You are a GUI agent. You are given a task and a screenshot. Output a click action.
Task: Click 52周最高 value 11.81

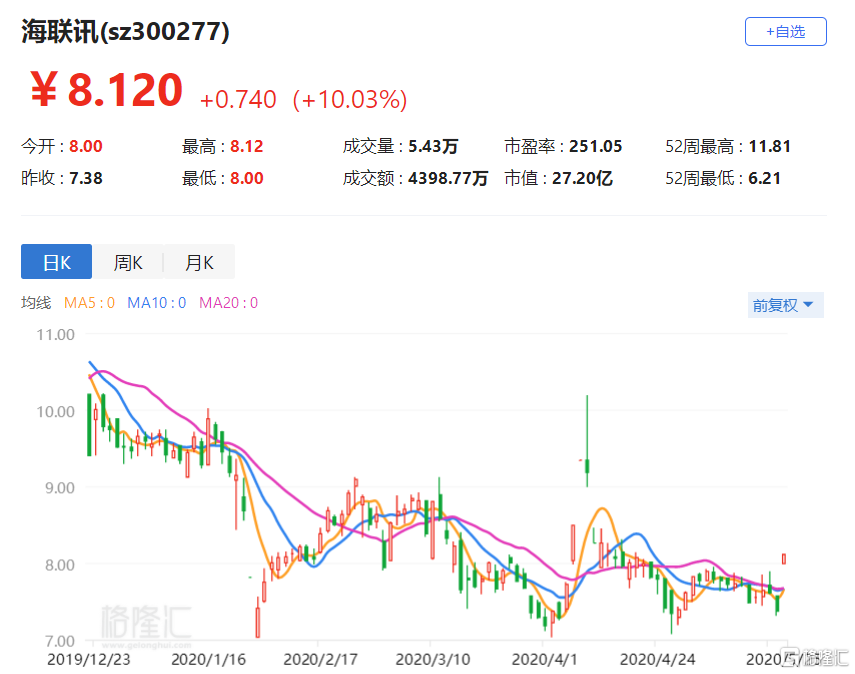click(769, 146)
